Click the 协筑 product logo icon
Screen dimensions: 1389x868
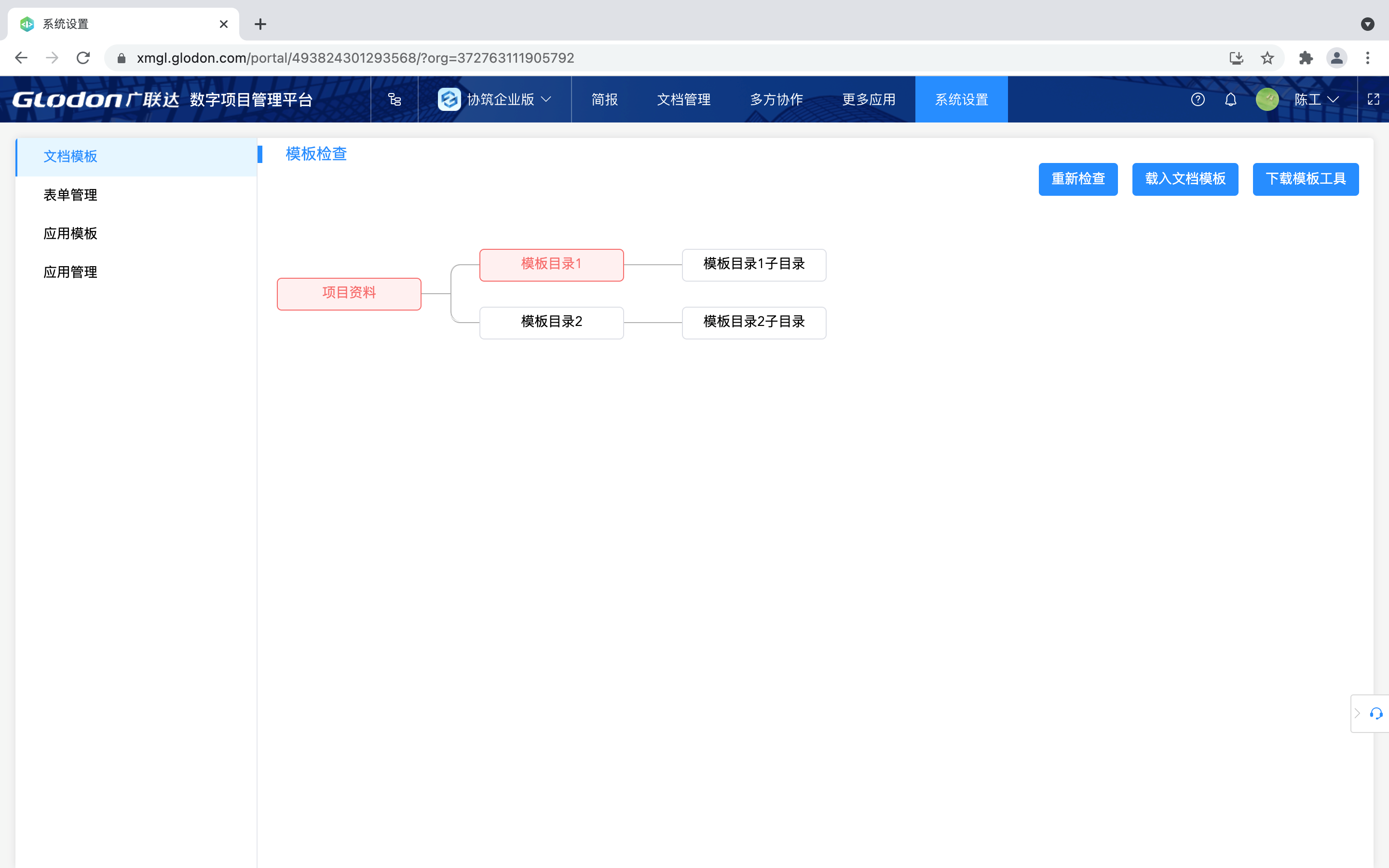click(x=449, y=99)
